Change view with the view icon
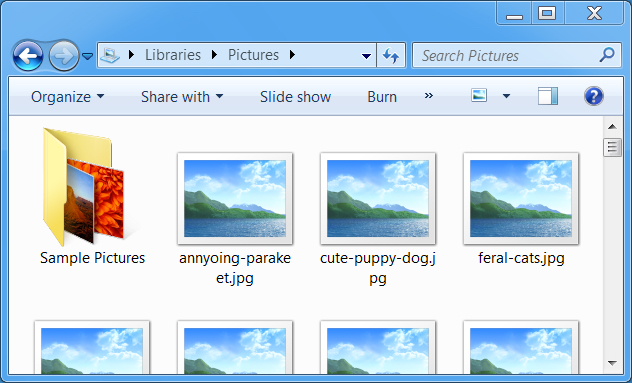Viewport: 632px width, 383px height. (x=479, y=96)
